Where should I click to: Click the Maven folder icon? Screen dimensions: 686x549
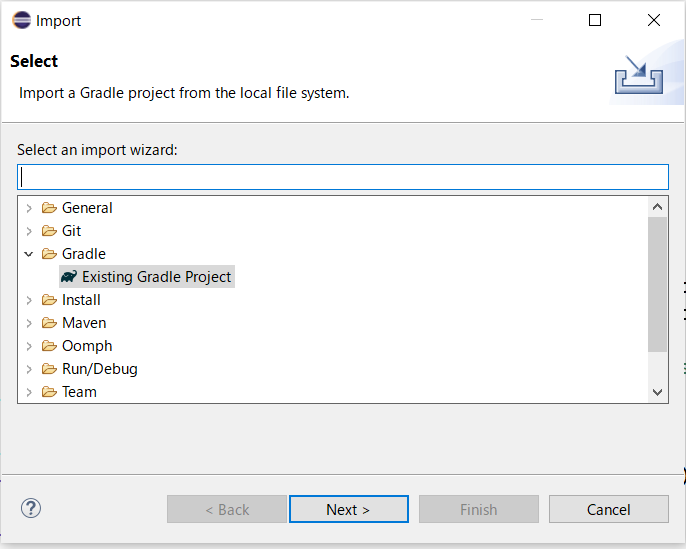pyautogui.click(x=49, y=323)
